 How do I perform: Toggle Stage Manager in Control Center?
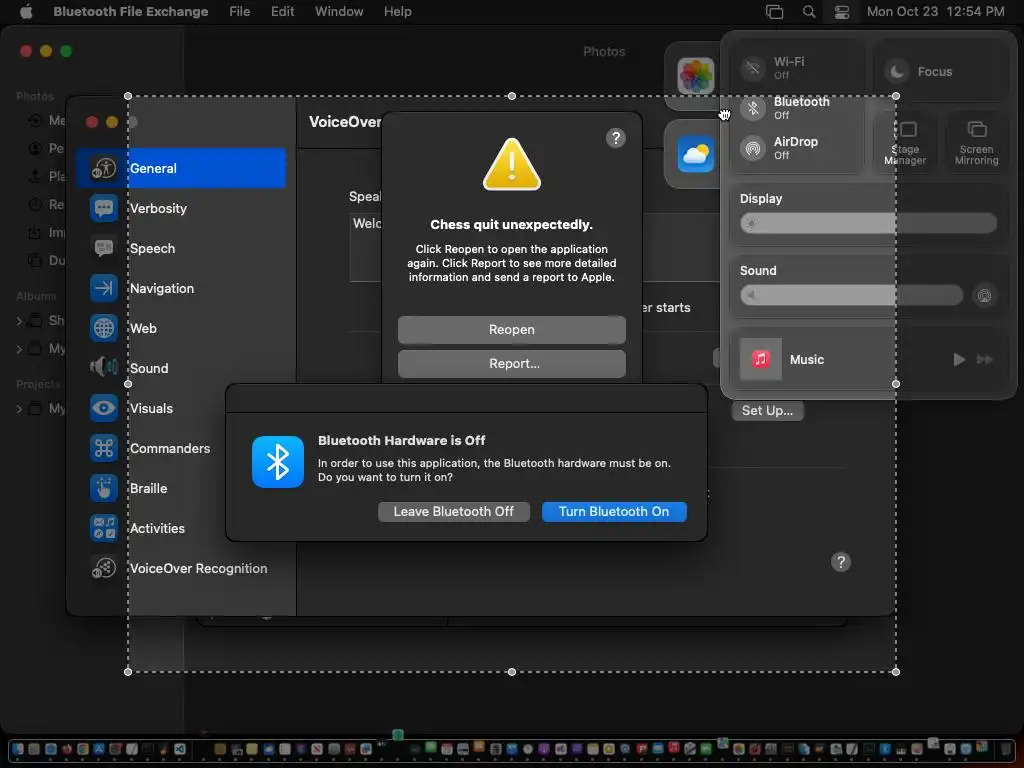coord(905,142)
